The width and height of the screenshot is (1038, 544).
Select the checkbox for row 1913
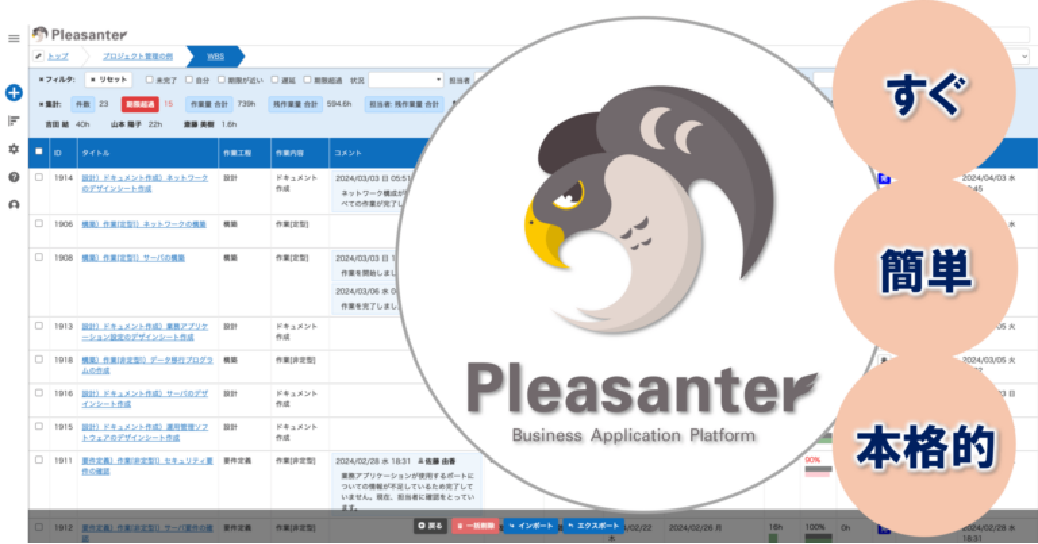(x=38, y=326)
